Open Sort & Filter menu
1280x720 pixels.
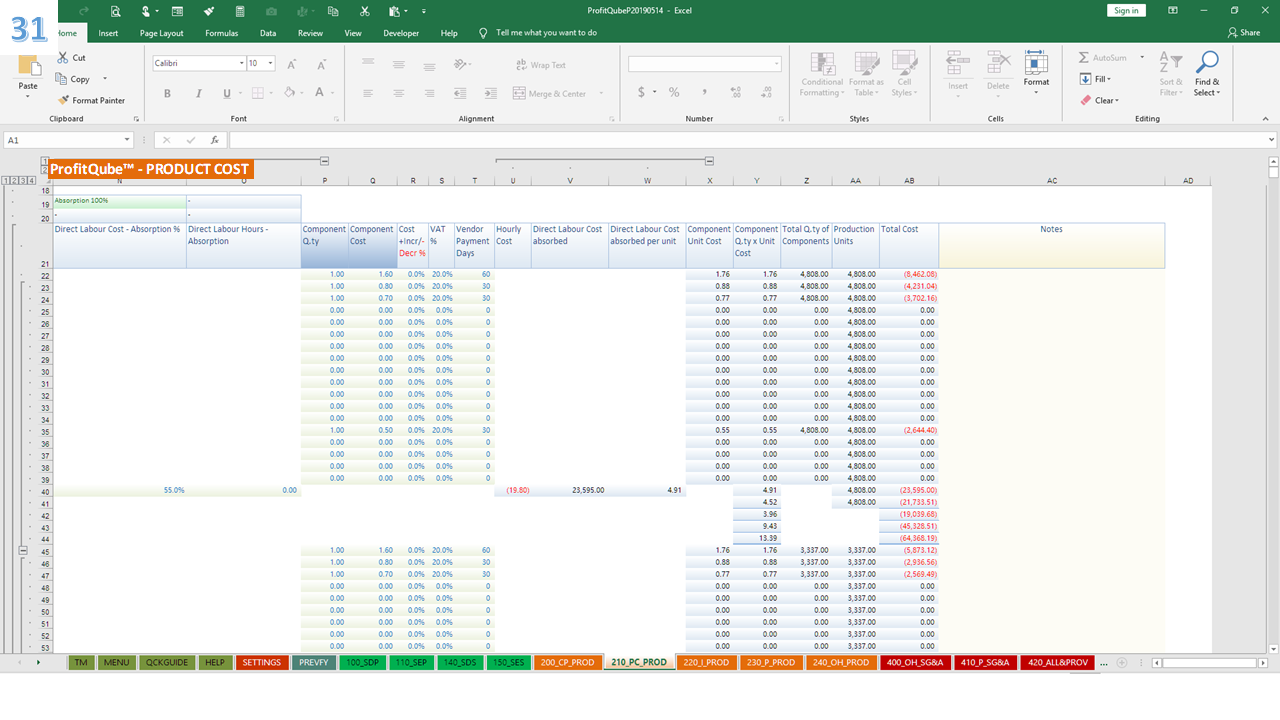(1170, 75)
